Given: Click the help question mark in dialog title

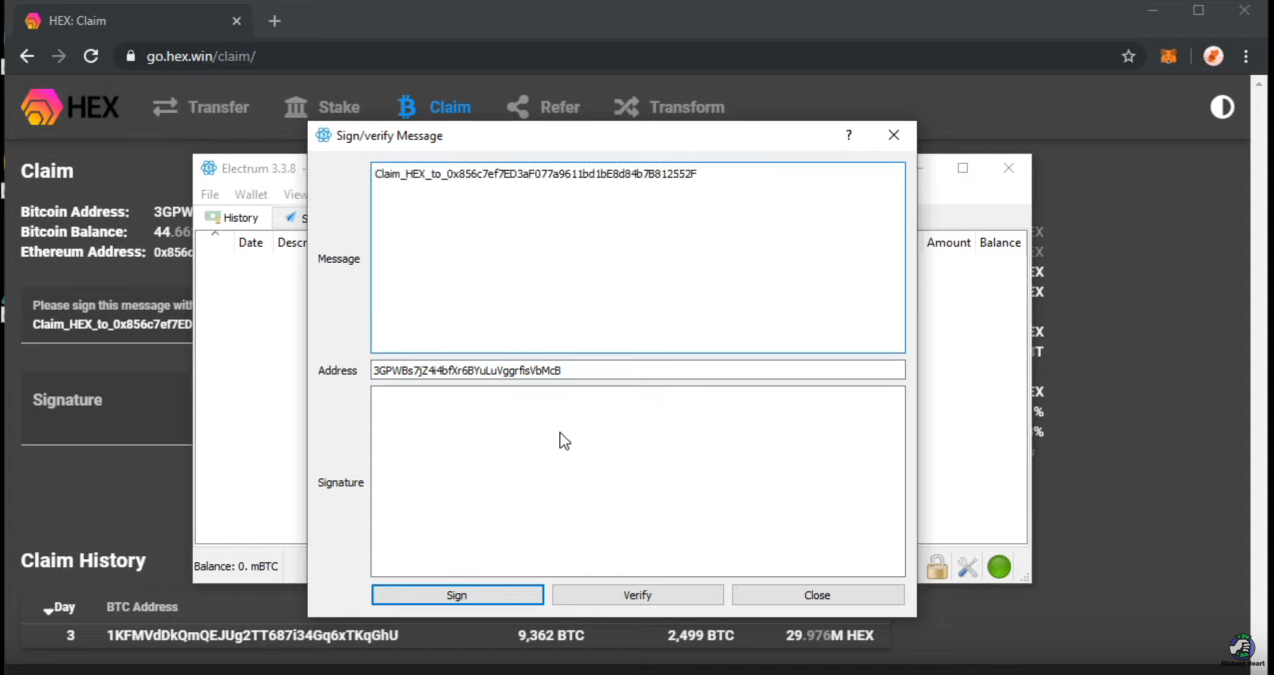Looking at the screenshot, I should click(849, 135).
